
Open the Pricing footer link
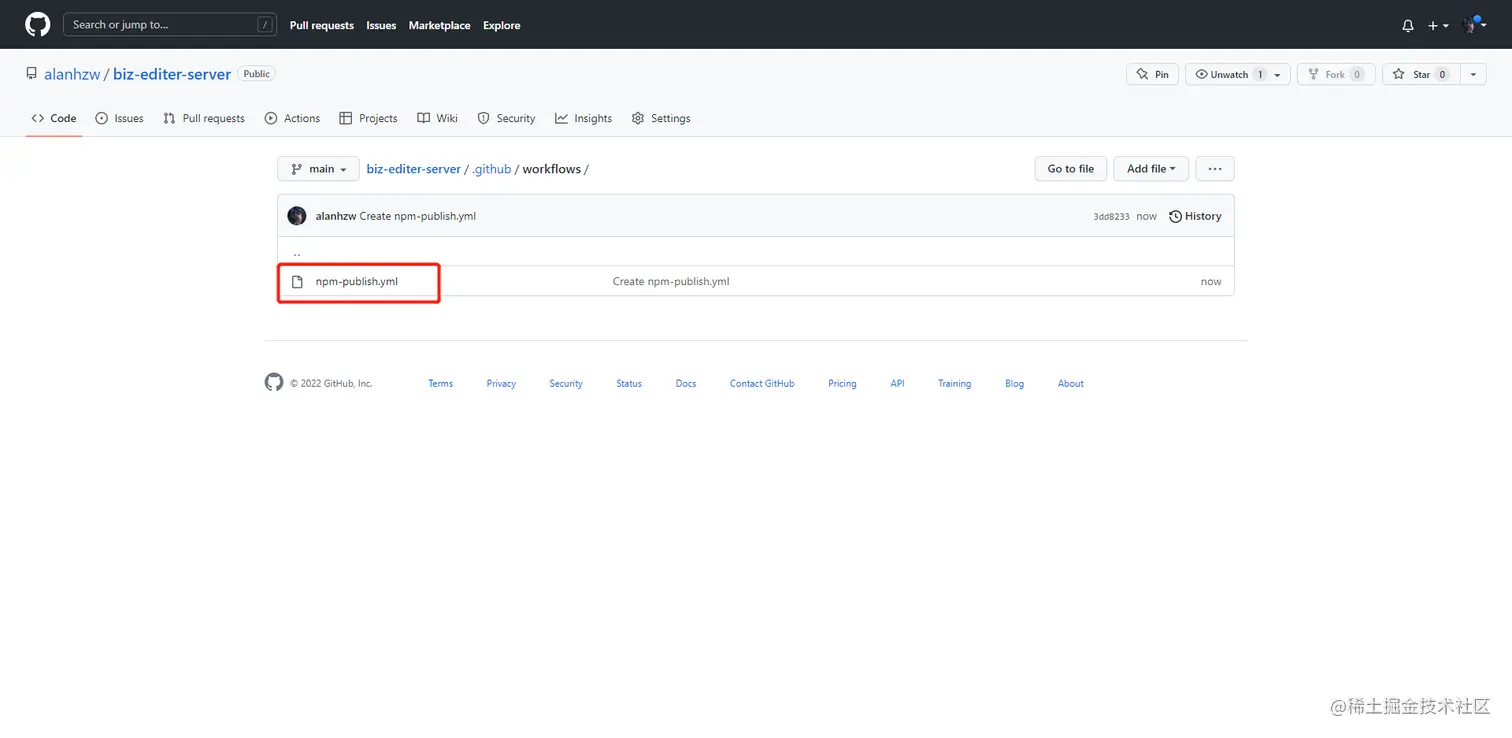click(x=842, y=384)
